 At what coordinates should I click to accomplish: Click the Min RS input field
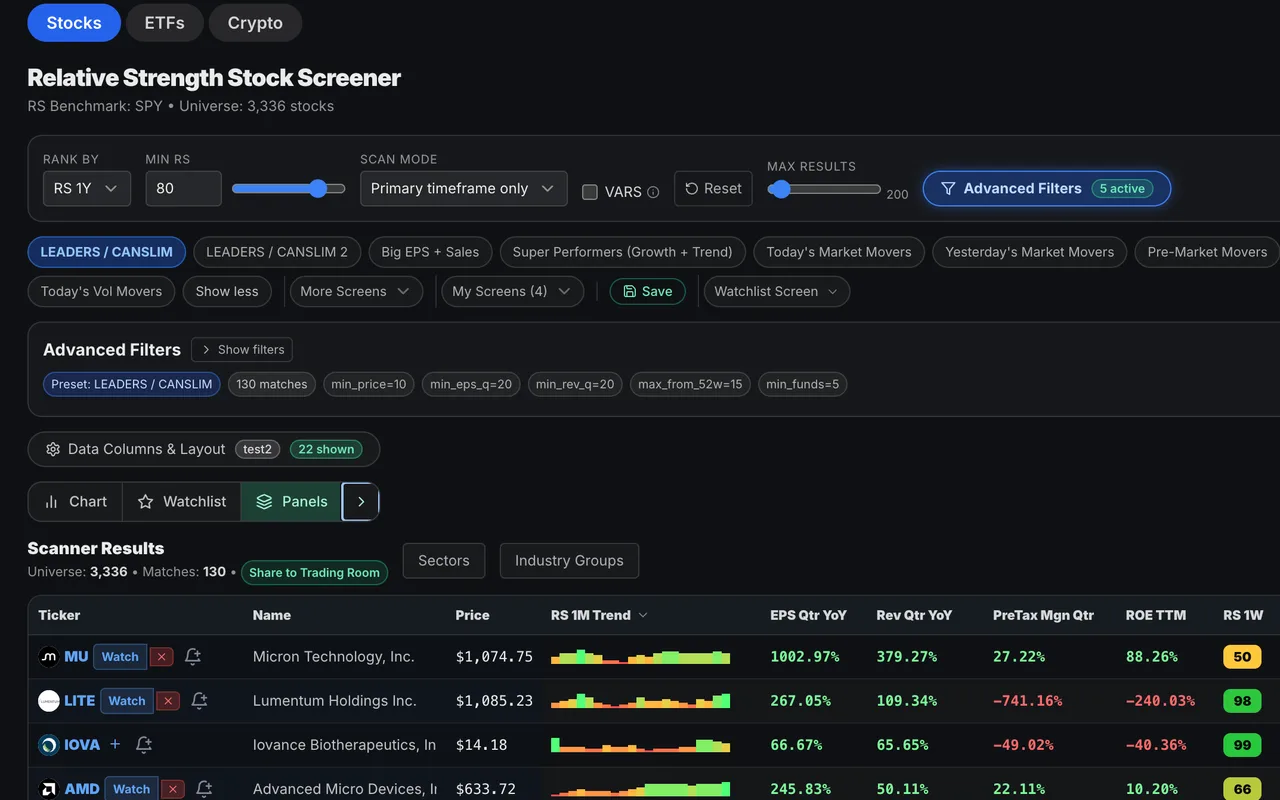[183, 188]
